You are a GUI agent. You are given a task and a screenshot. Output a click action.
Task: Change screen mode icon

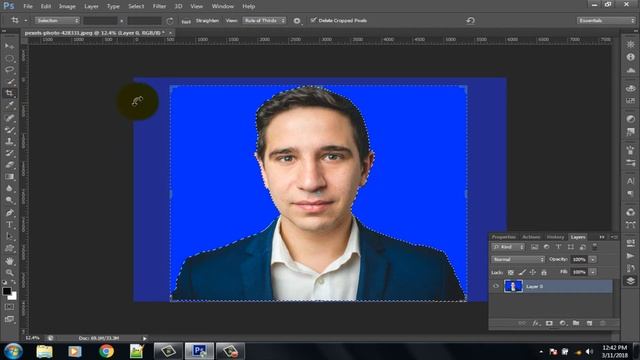pos(9,319)
